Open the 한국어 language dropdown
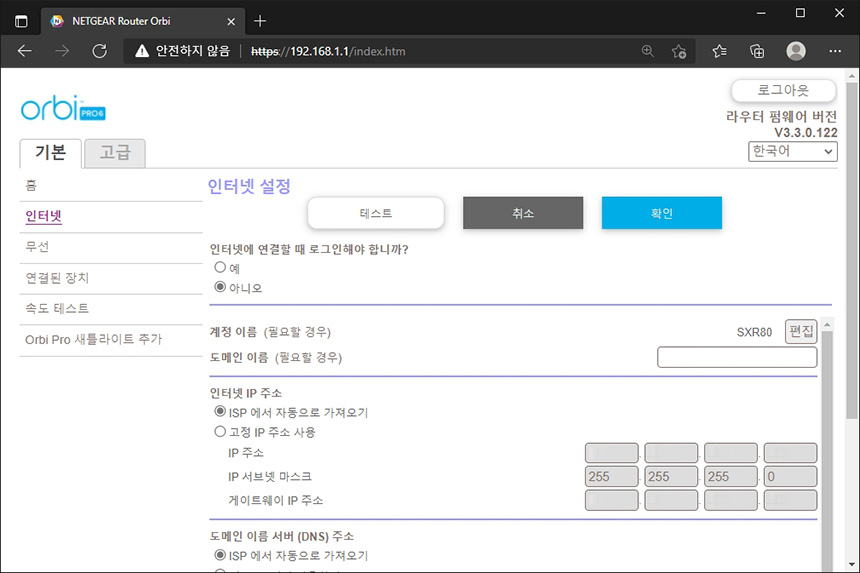This screenshot has height=573, width=860. 793,151
